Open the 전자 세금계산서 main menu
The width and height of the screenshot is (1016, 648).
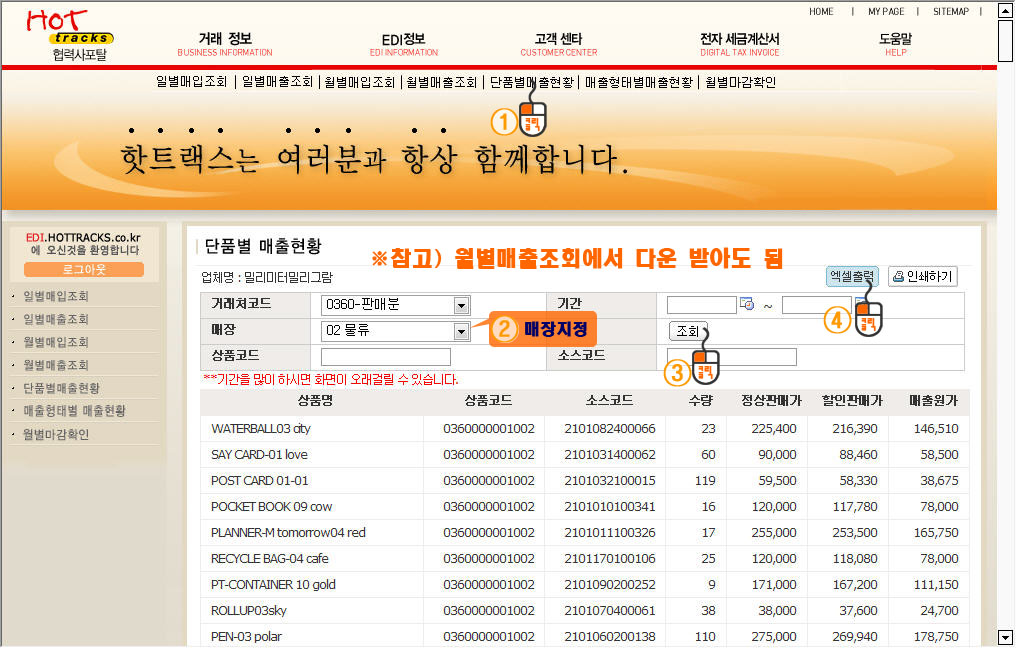pos(739,43)
